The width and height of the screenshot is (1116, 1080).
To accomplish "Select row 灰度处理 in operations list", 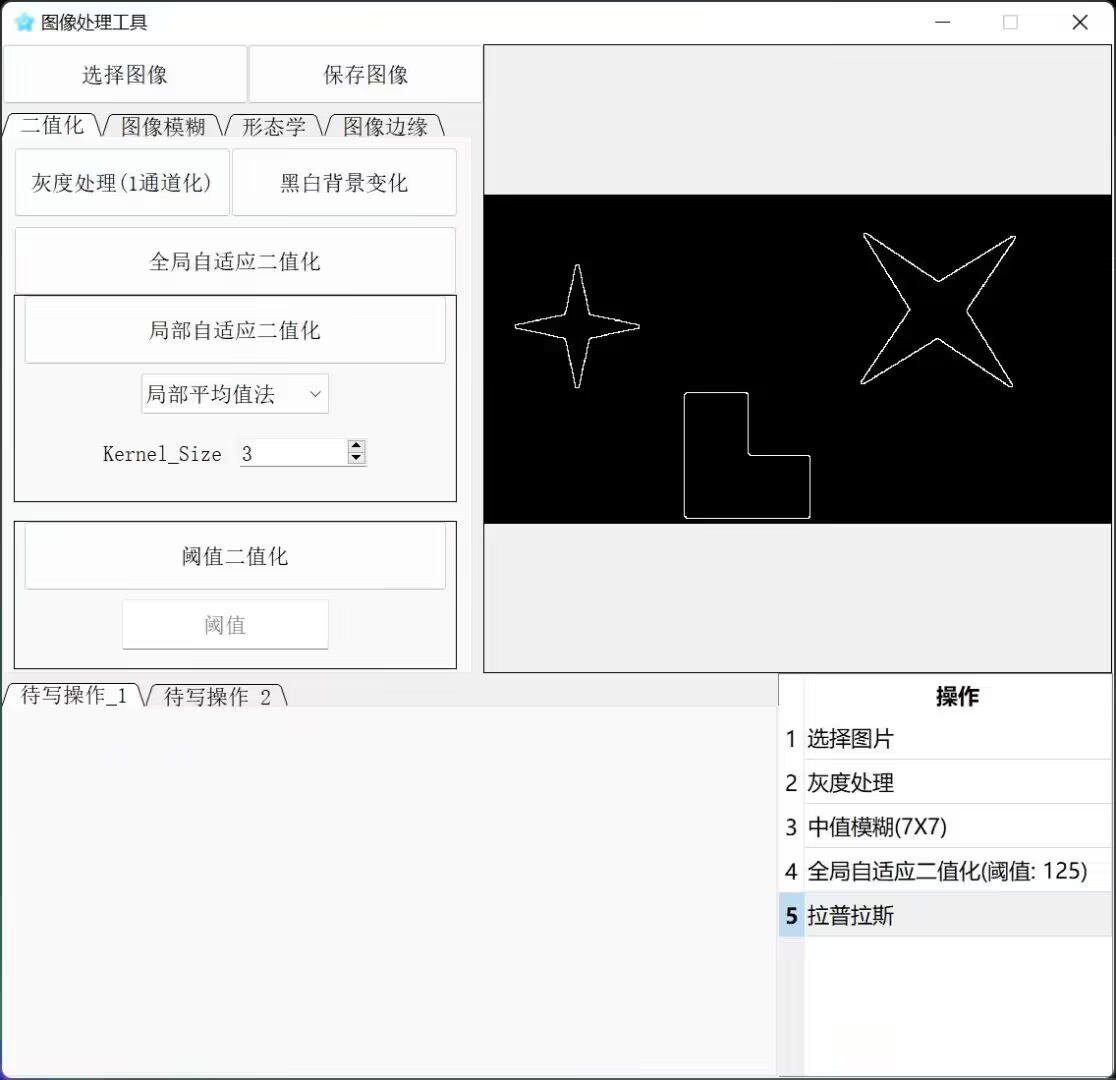I will click(957, 782).
